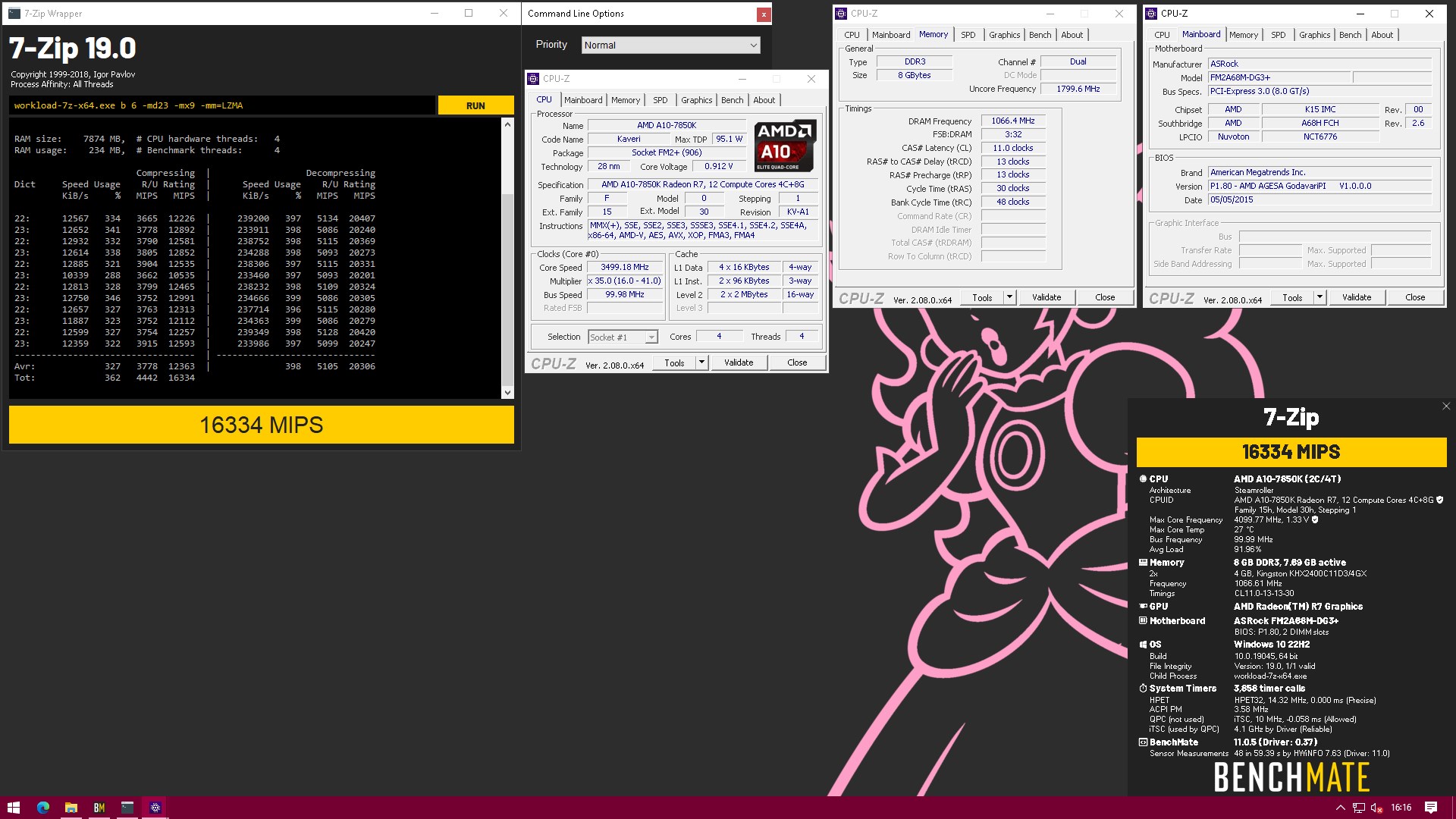Open the Windows Start menu
This screenshot has height=819, width=1456.
pos(14,808)
